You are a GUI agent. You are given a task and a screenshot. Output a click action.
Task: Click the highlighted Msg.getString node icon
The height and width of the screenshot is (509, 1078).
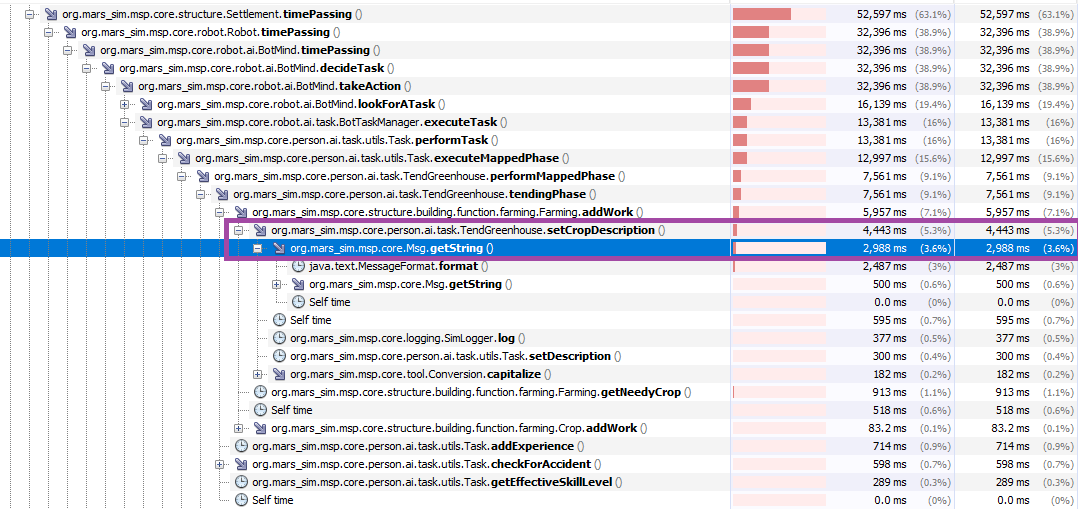click(278, 248)
